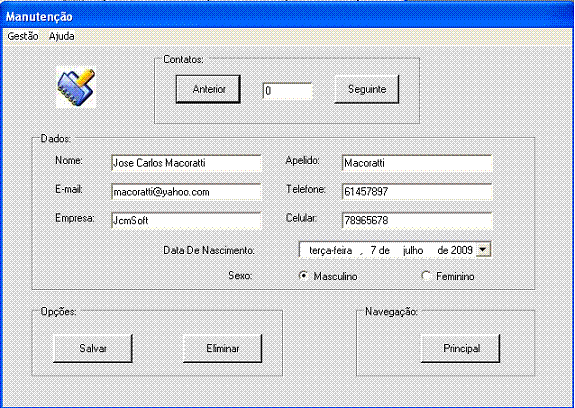Click the Apelido text field
The width and height of the screenshot is (575, 408).
click(417, 163)
